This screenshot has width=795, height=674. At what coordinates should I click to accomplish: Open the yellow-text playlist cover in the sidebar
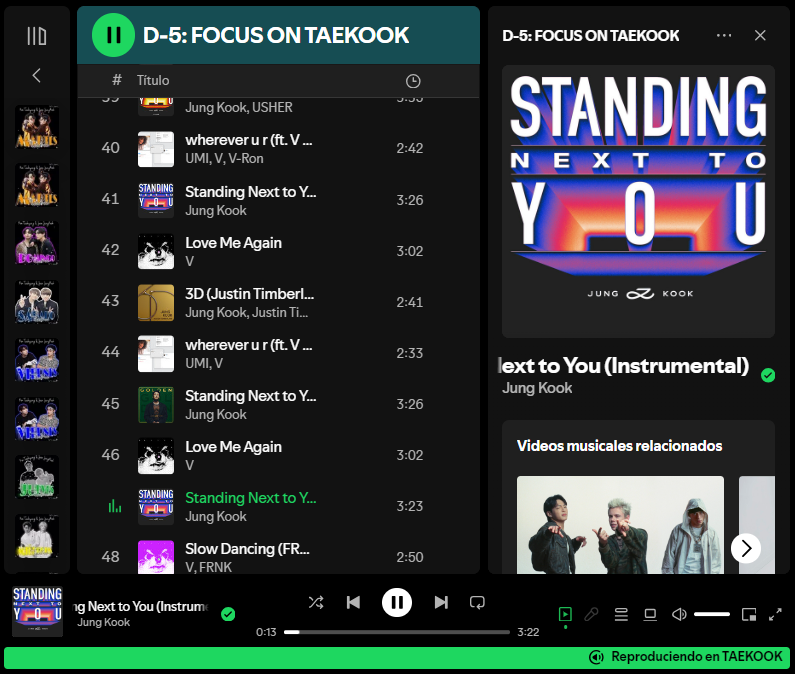(37, 536)
